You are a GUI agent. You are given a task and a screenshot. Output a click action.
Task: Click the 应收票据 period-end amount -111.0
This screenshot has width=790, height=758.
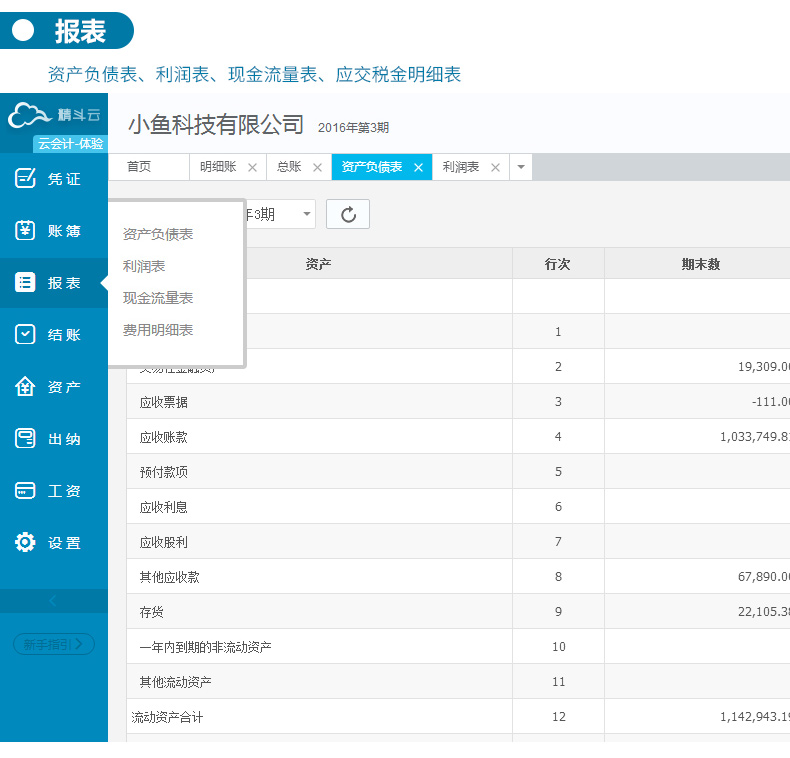[x=771, y=402]
